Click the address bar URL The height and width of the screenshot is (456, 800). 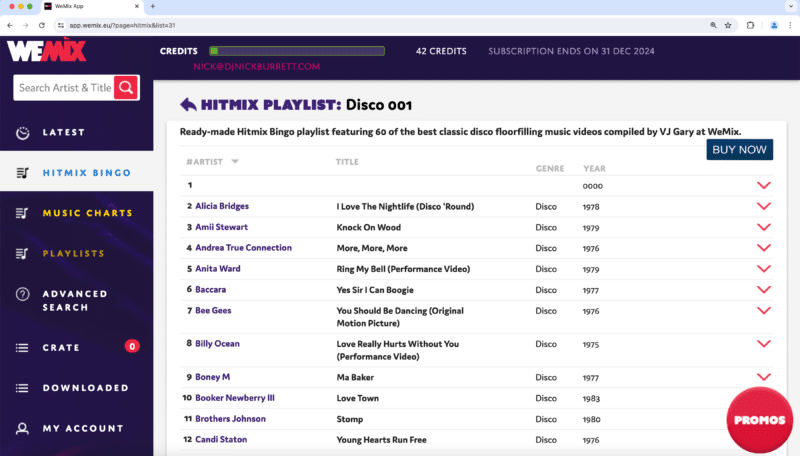[x=122, y=25]
